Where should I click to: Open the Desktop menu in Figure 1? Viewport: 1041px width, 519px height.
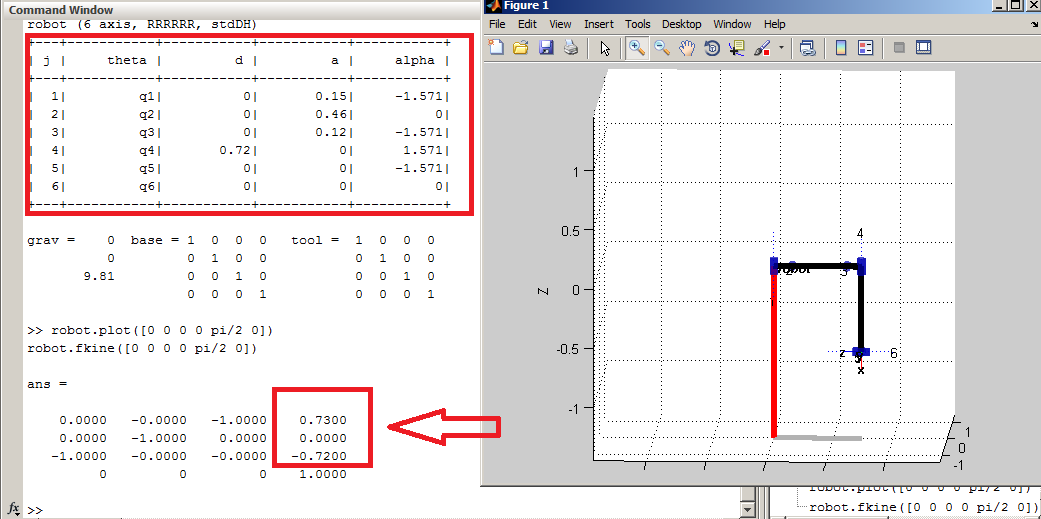coord(682,24)
